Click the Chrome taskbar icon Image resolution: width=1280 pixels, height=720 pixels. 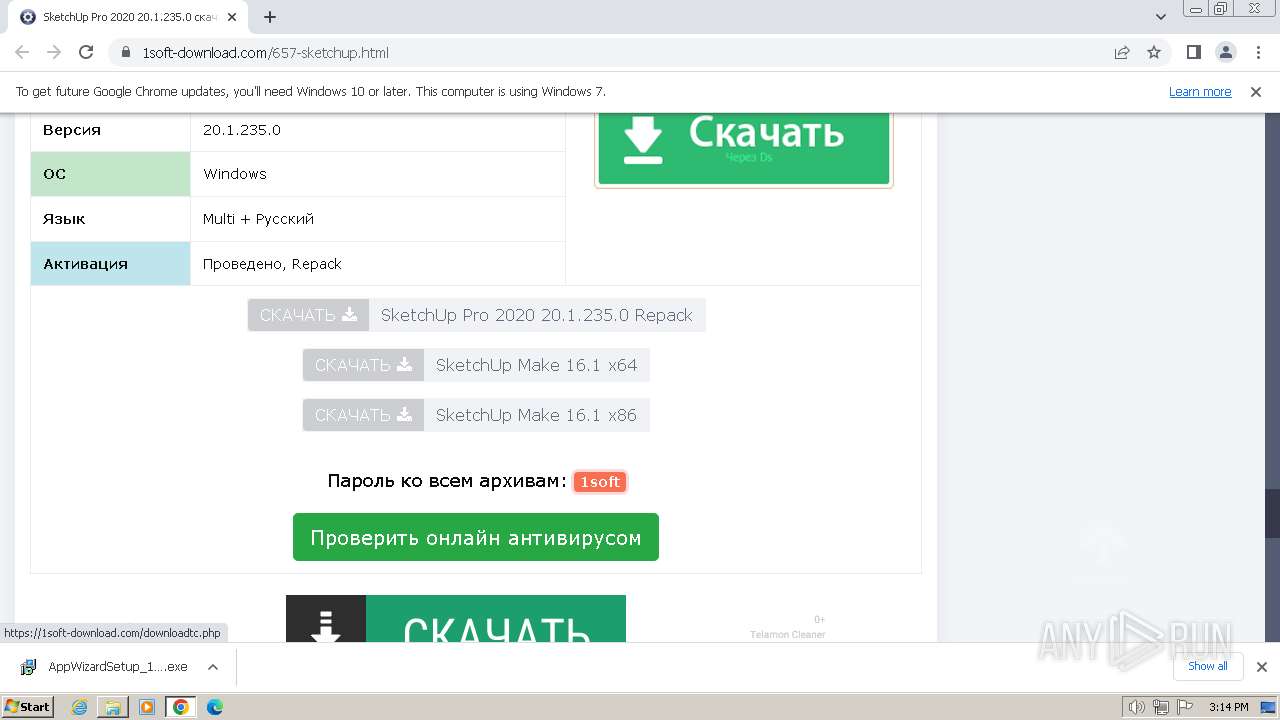click(x=180, y=706)
